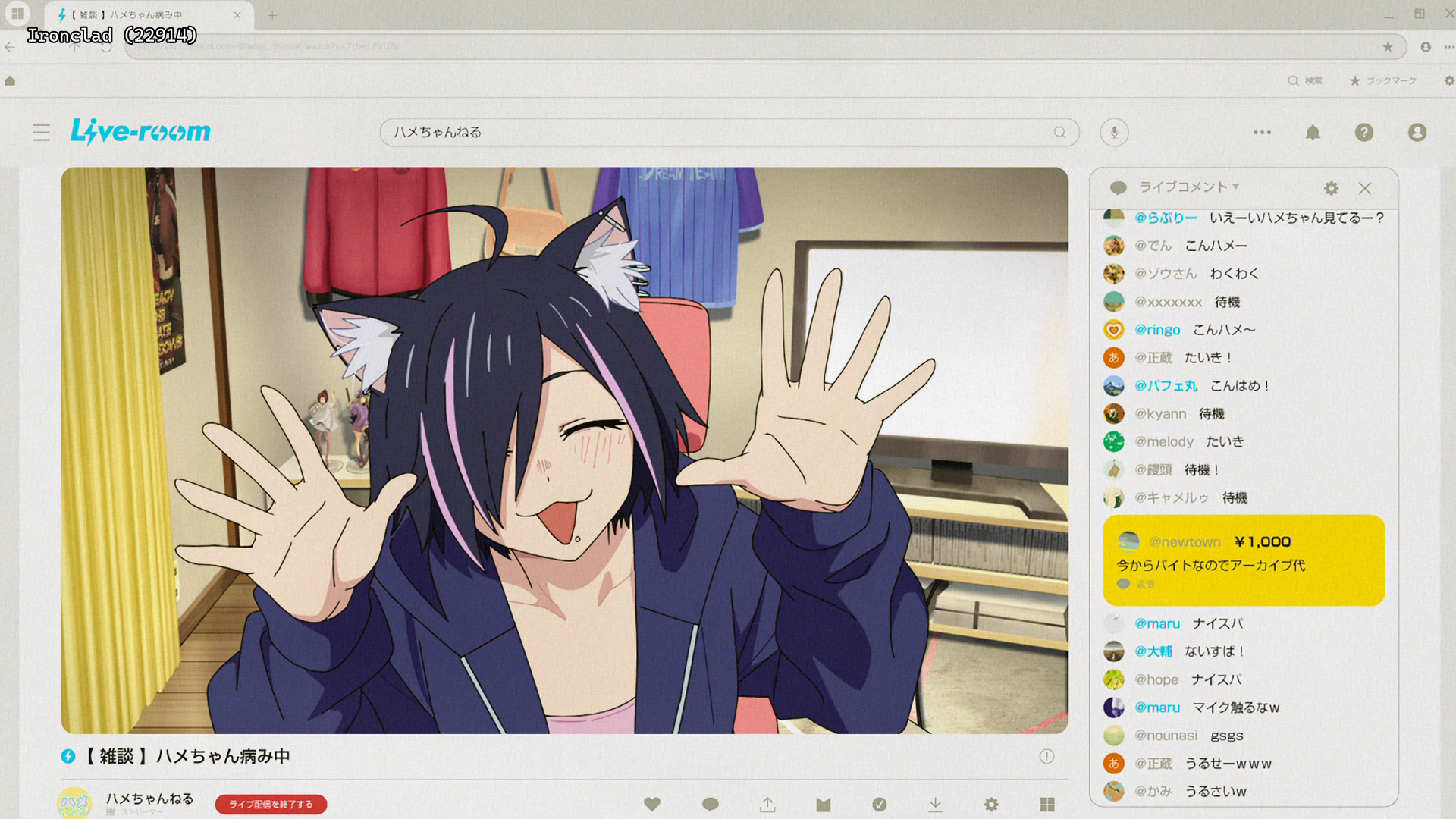Screen dimensions: 1456x819
Task: Click the comment bubble icon below video
Action: [x=710, y=805]
